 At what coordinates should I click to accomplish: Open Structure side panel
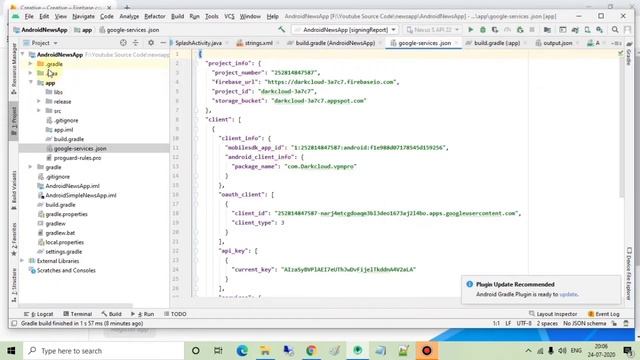(x=13, y=285)
